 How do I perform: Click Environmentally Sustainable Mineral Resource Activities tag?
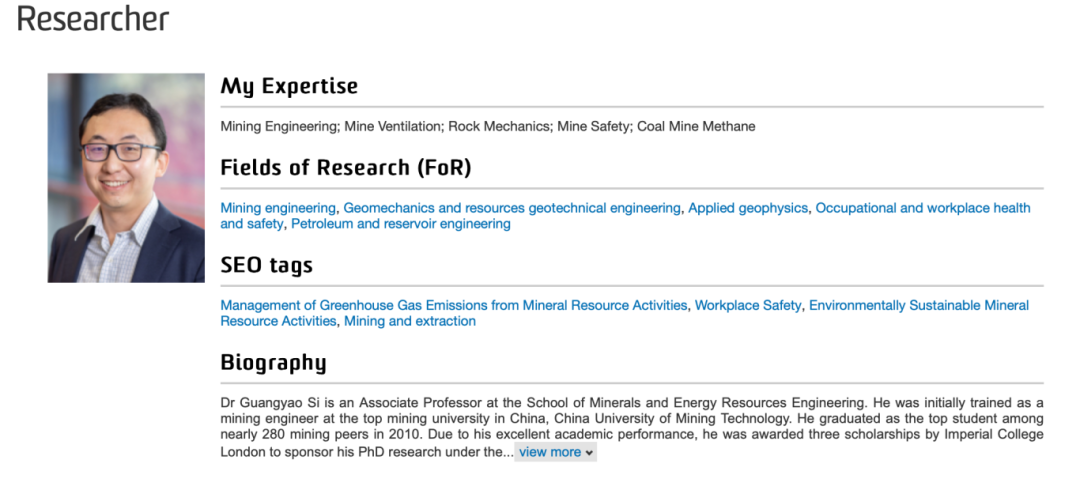[x=918, y=305]
